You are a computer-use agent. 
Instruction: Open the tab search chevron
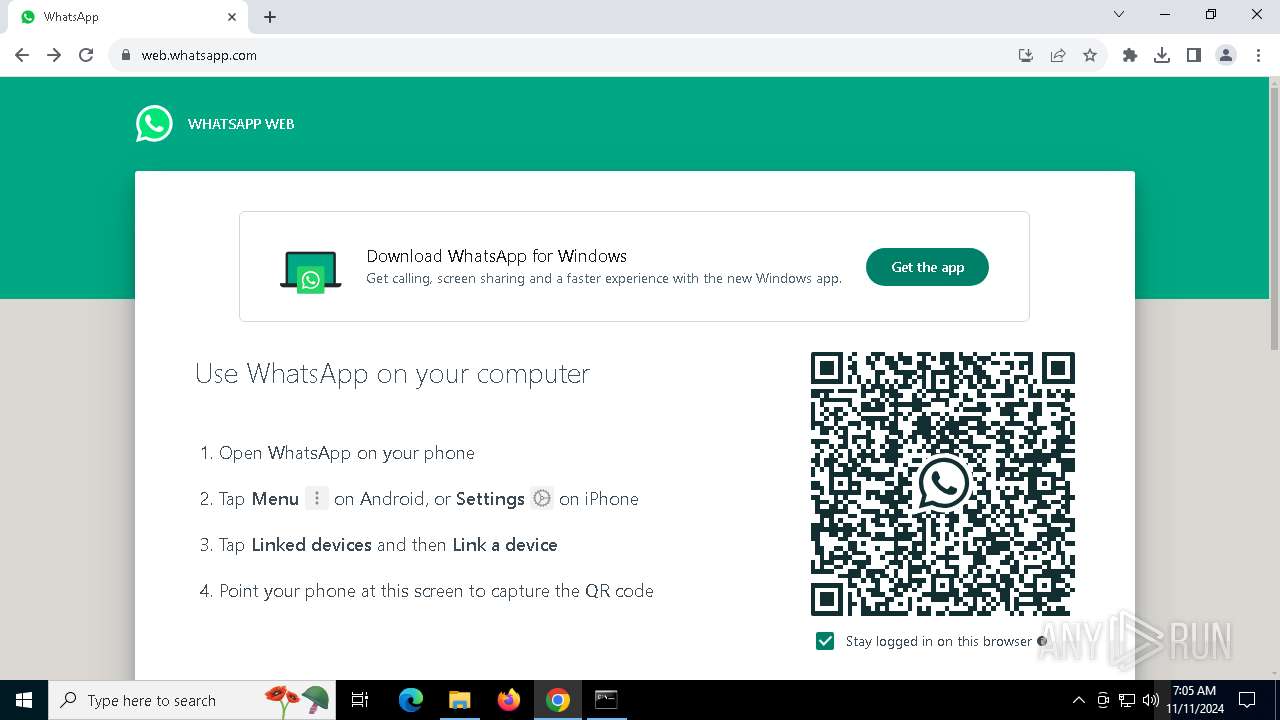1119,14
